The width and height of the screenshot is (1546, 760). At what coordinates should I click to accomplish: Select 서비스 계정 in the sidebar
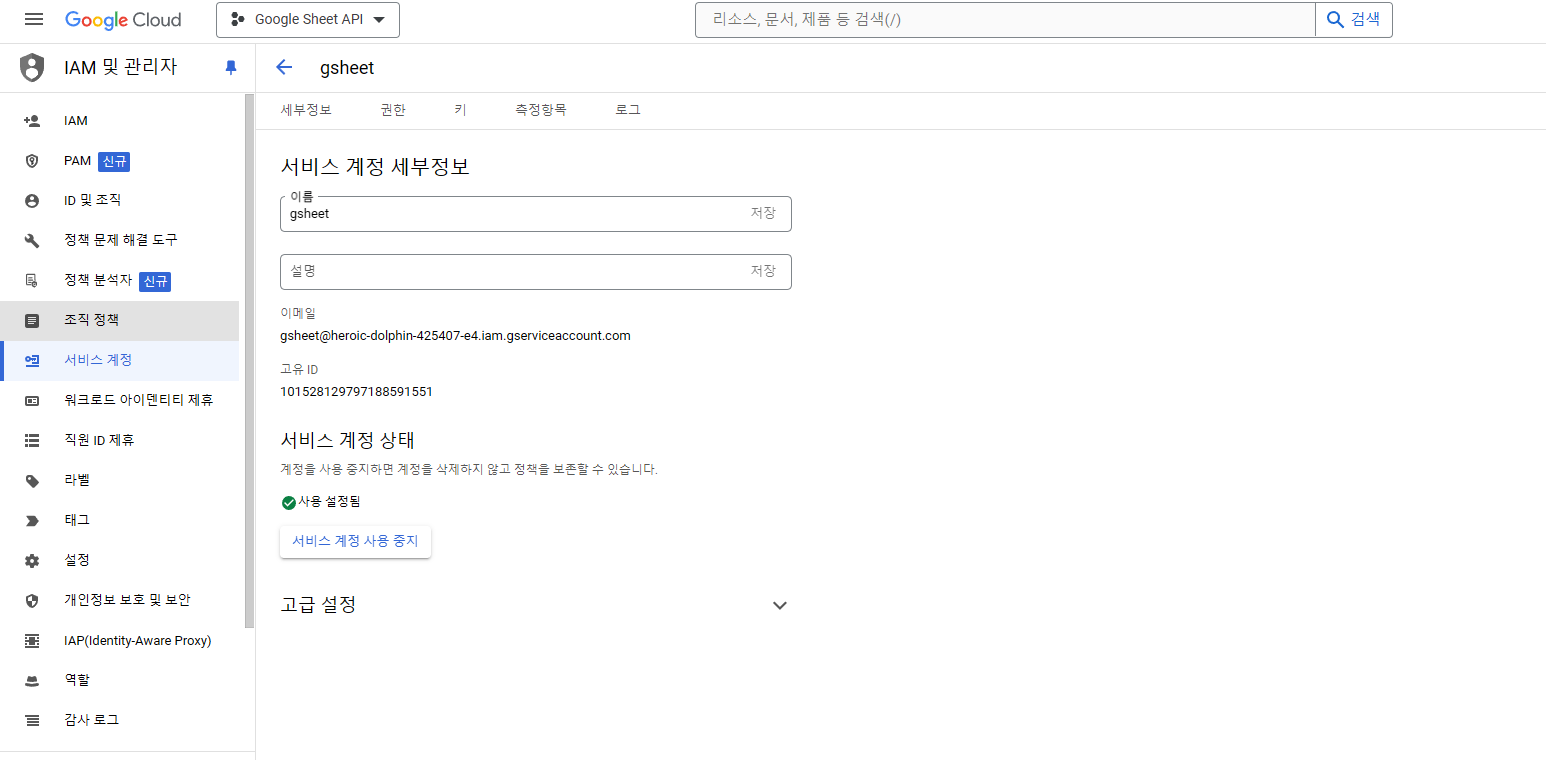[x=120, y=361]
